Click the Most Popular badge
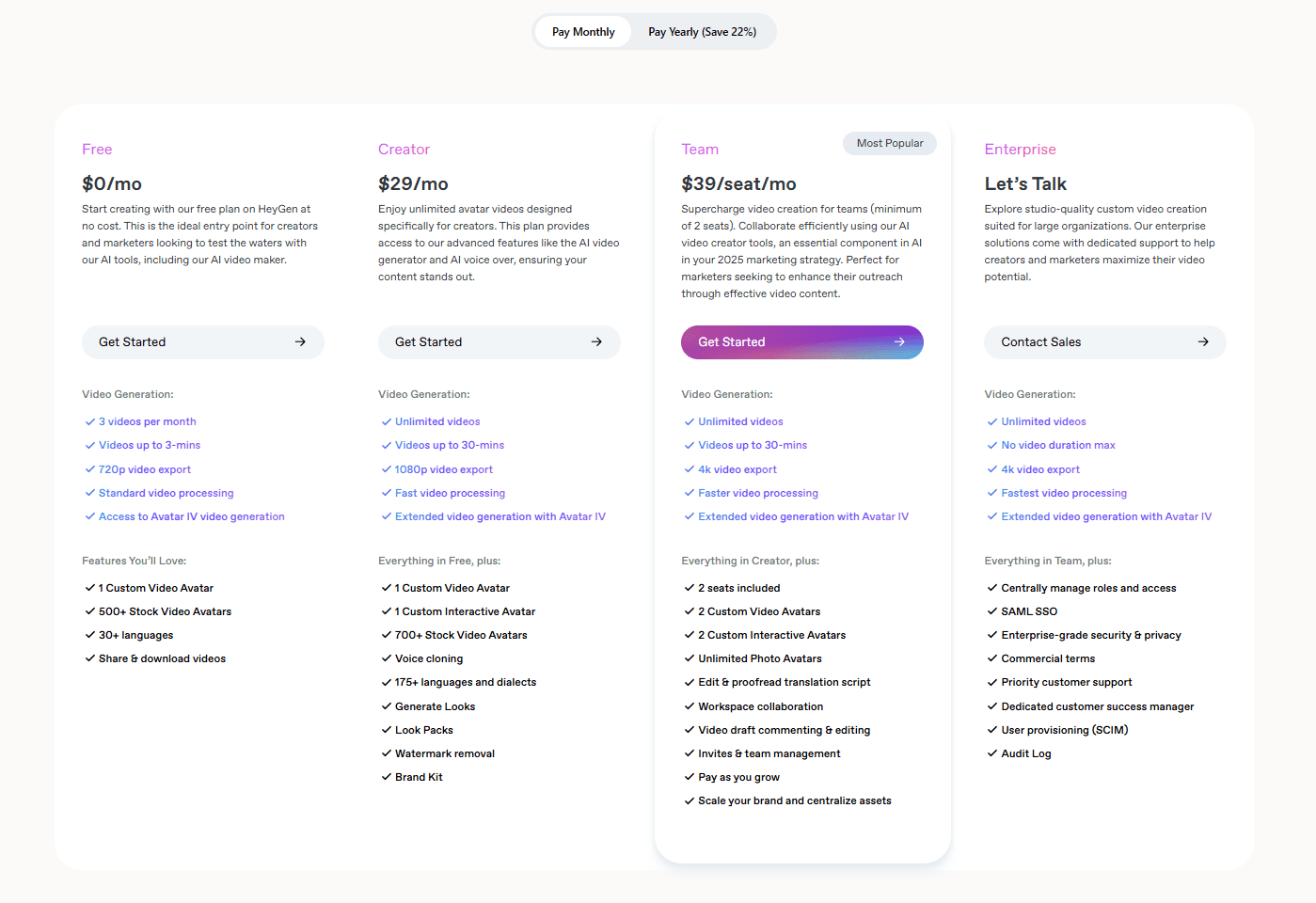The width and height of the screenshot is (1316, 903). 890,144
